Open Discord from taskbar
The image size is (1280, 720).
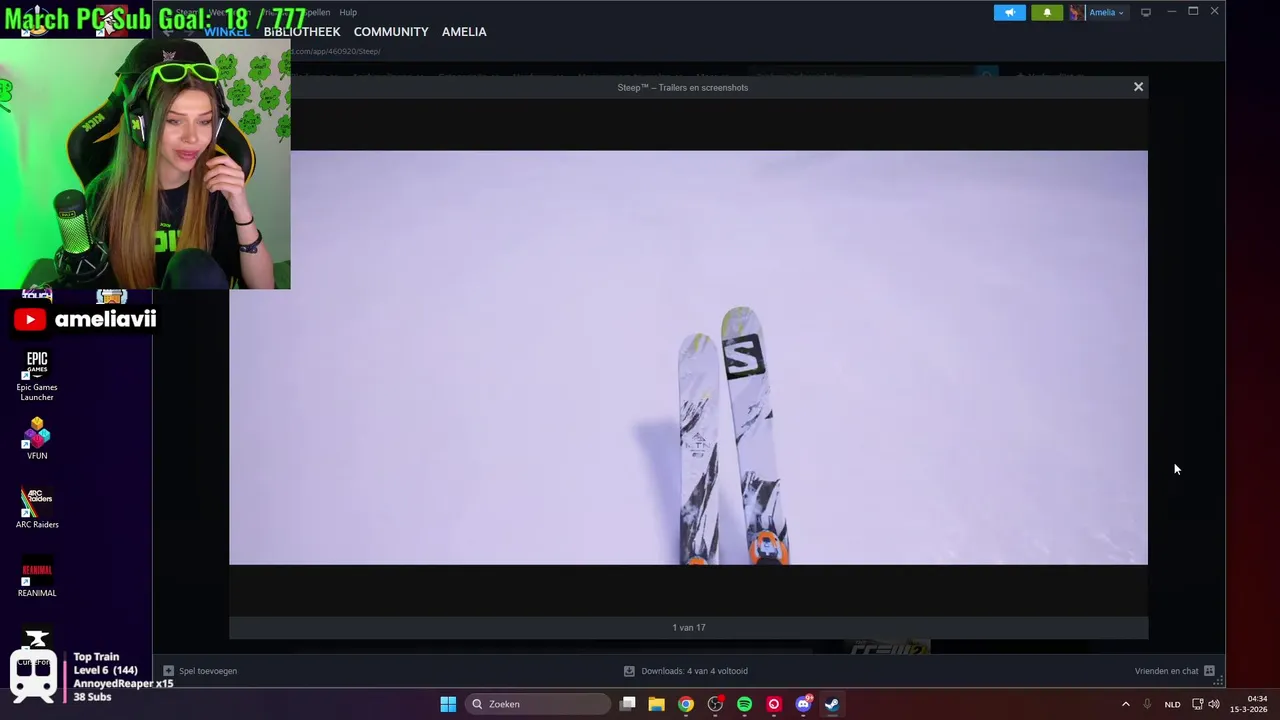click(x=803, y=704)
